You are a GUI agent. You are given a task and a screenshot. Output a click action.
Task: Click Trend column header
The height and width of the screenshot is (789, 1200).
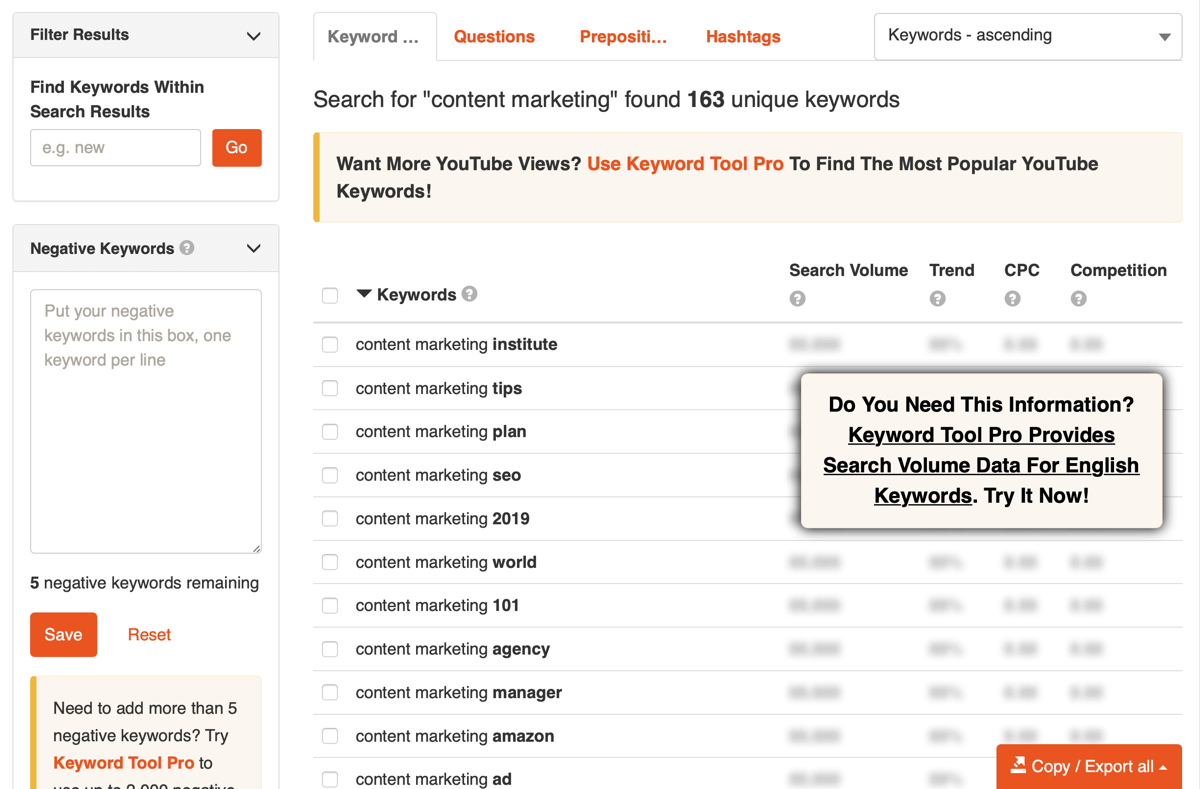[x=951, y=270]
